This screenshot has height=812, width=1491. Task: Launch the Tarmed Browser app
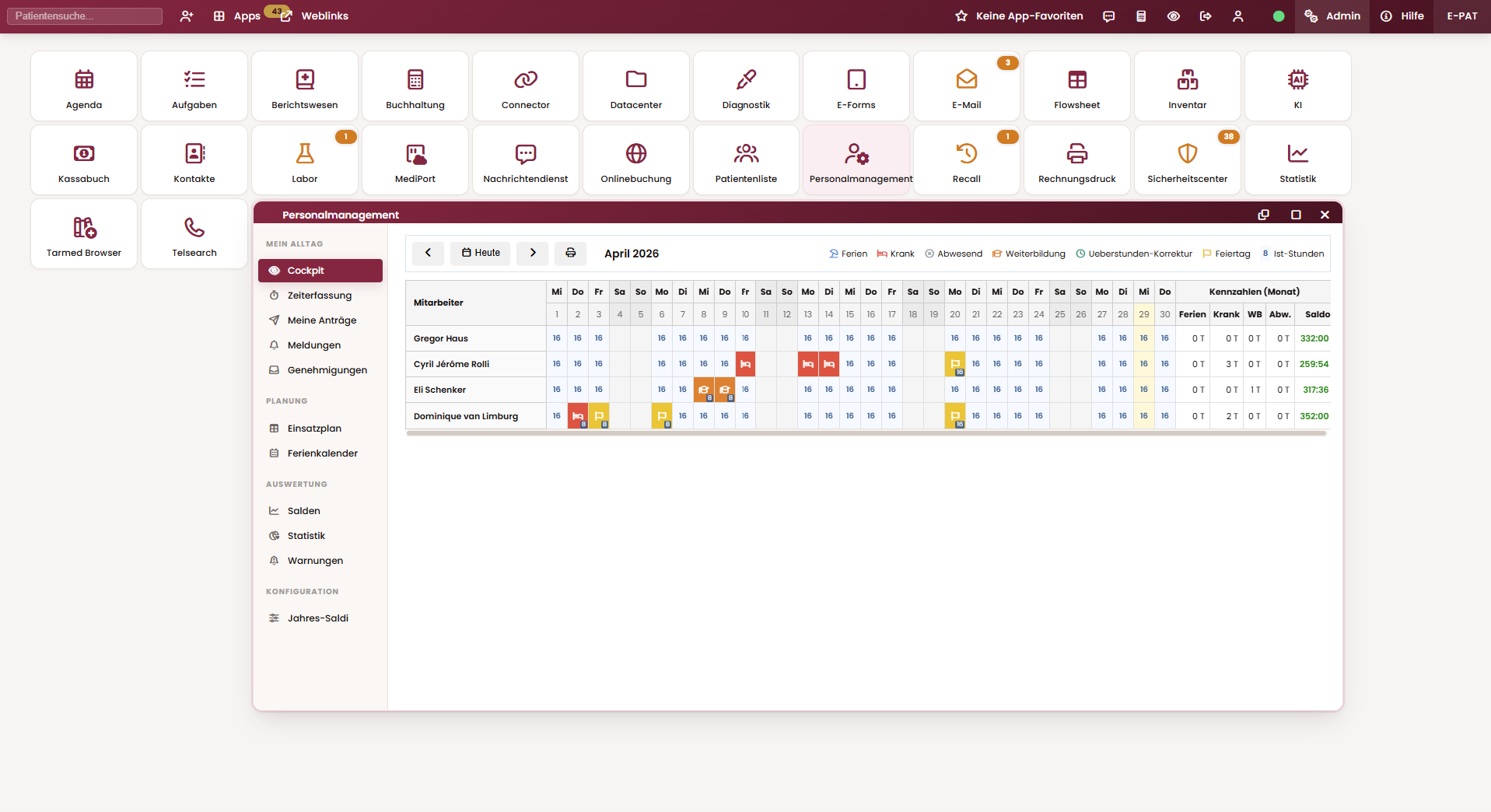(84, 234)
